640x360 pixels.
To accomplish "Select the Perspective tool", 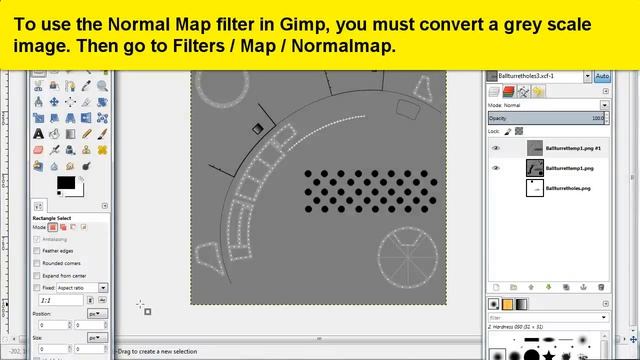I will [x=70, y=118].
